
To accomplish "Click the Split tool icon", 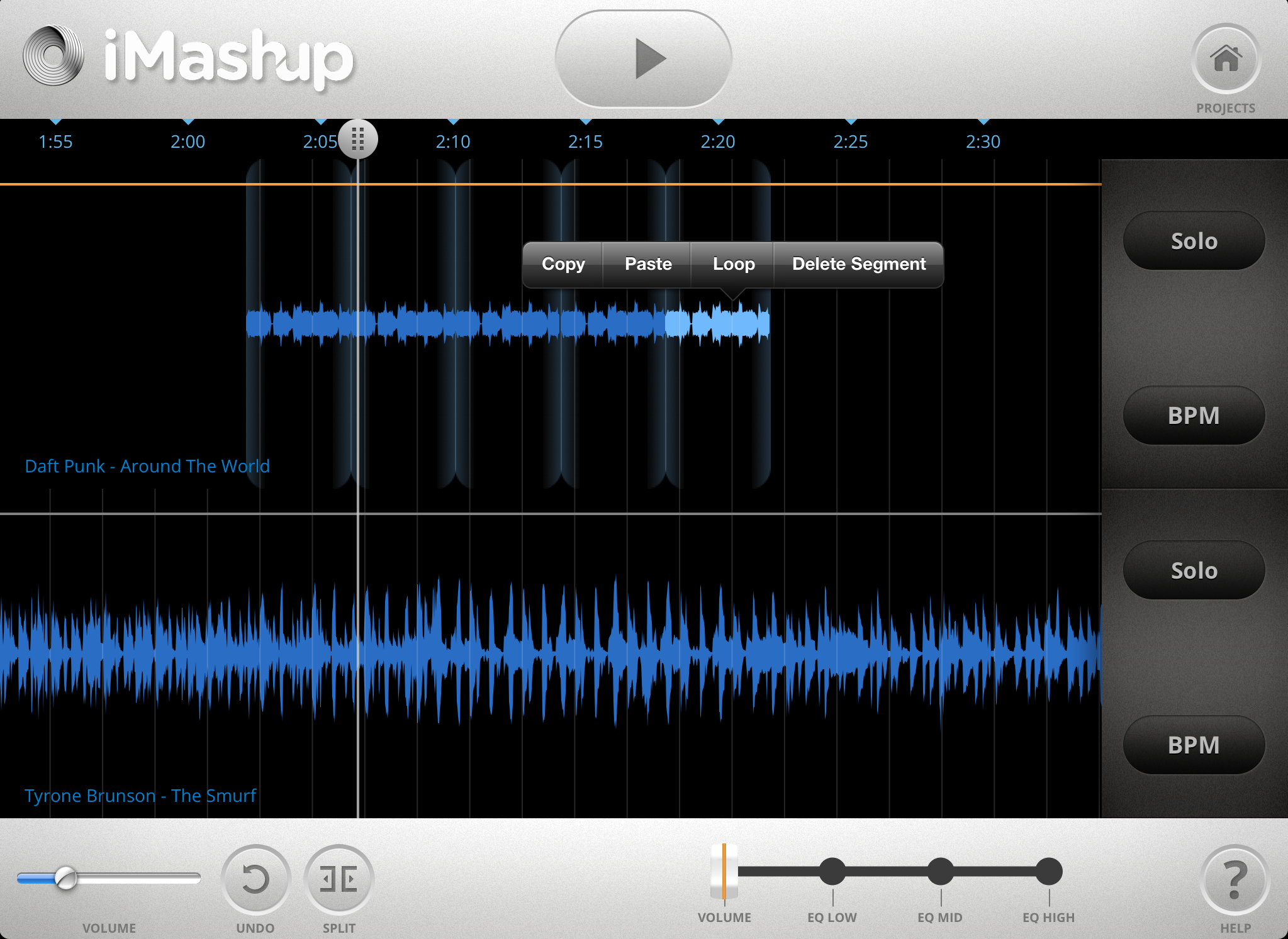I will coord(339,879).
